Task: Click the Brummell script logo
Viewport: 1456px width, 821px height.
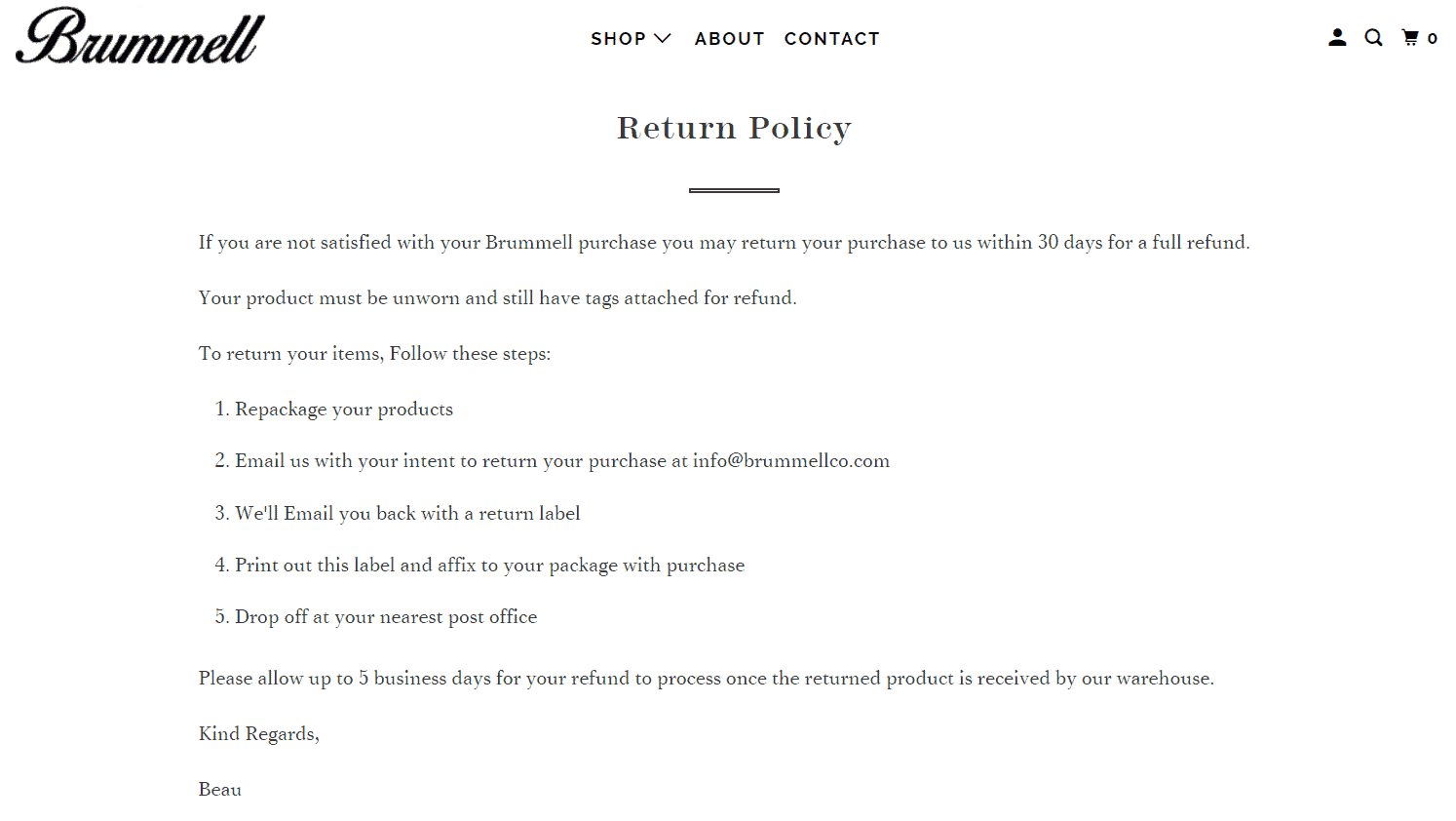Action: tap(140, 38)
